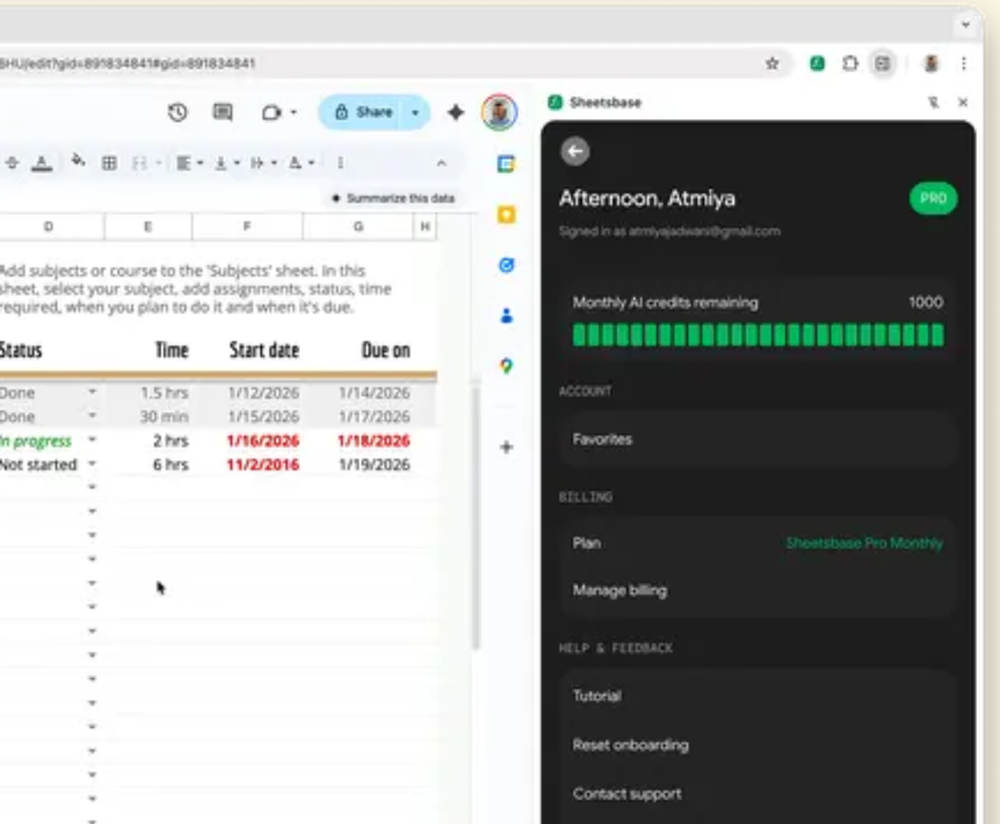Open the borders tool in the toolbar
Viewport: 1000px width, 824px height.
point(110,162)
